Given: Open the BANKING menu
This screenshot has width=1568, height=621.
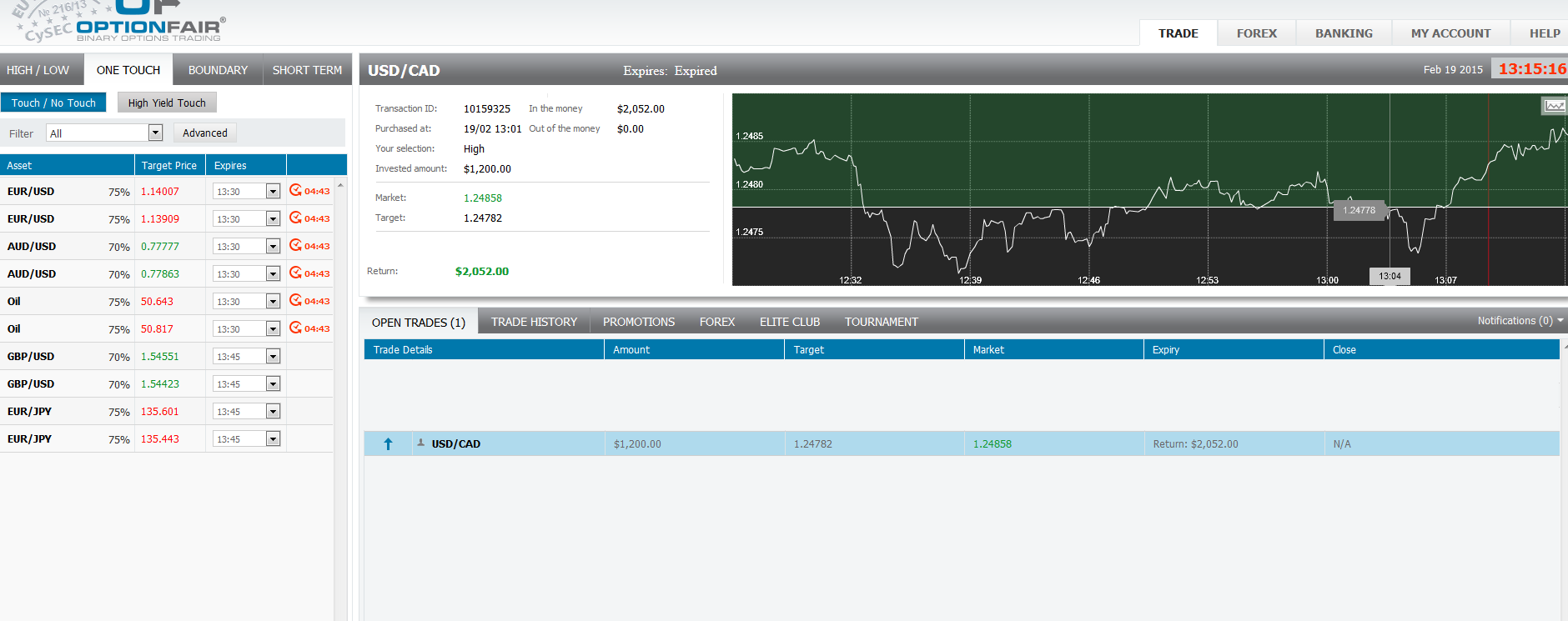Looking at the screenshot, I should (1344, 33).
